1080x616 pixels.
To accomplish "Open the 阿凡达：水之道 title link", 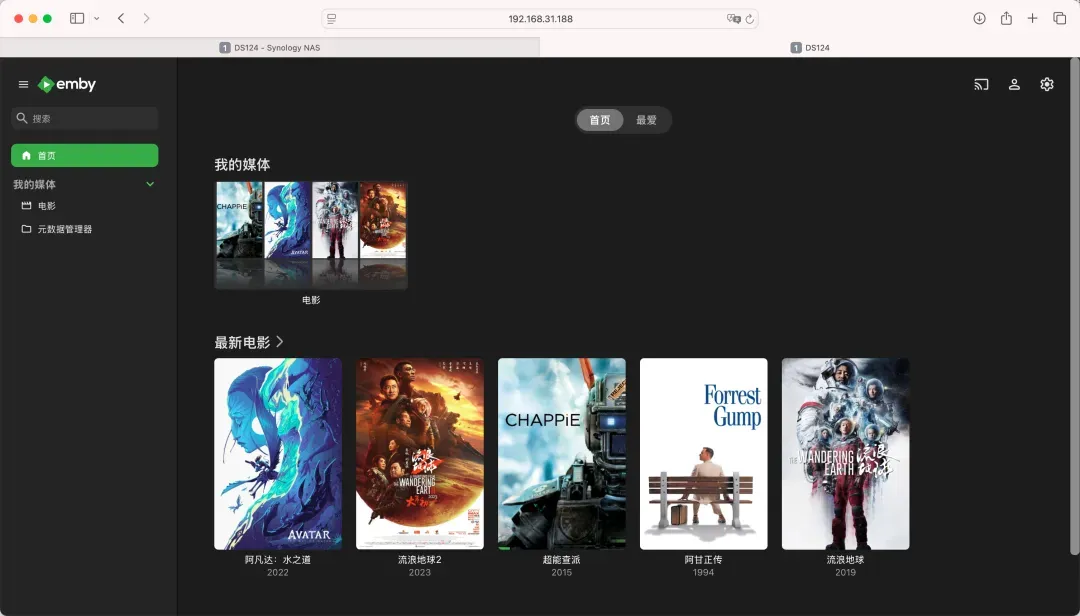I will pos(278,559).
